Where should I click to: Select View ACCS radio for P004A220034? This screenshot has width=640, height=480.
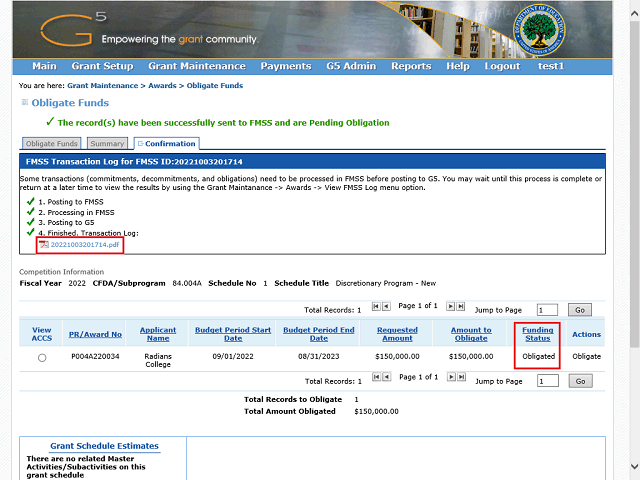(x=42, y=358)
